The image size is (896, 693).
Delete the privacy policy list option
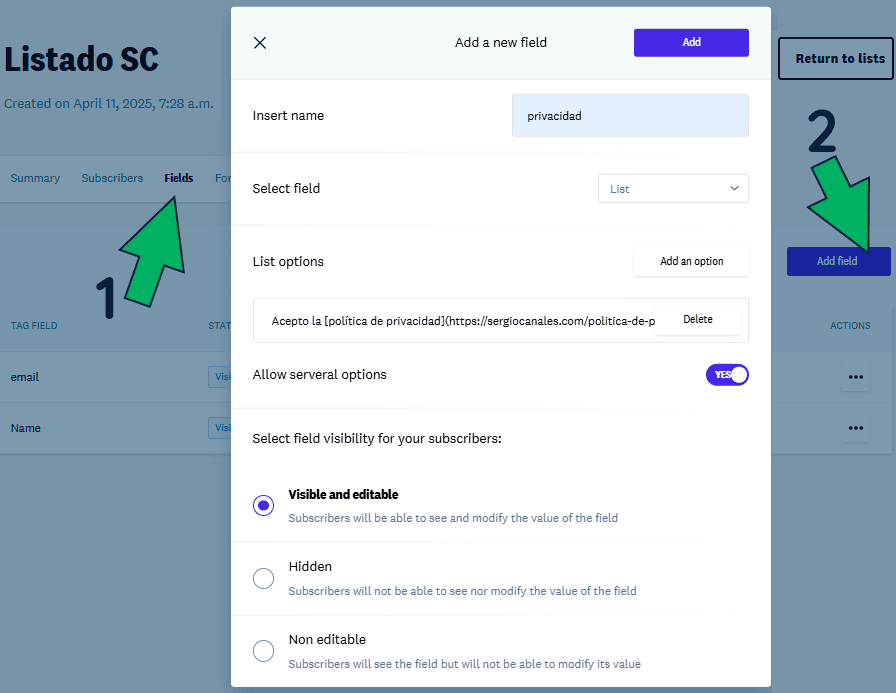pyautogui.click(x=697, y=320)
